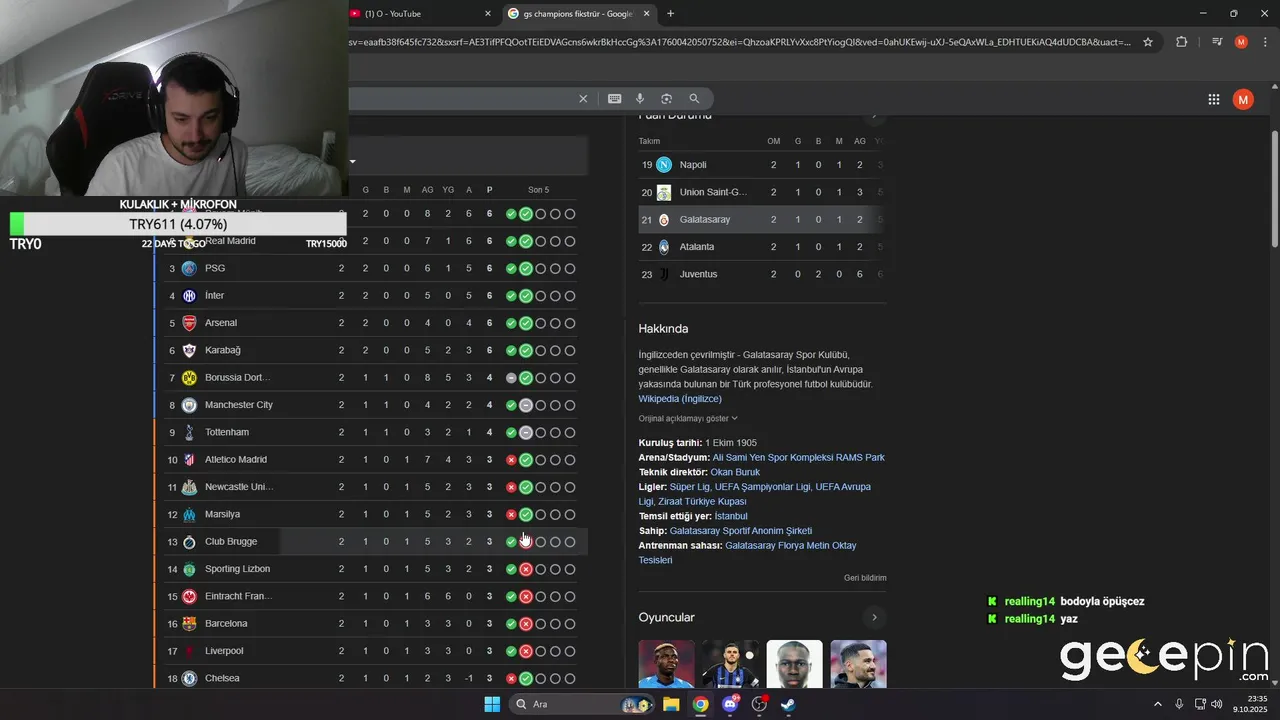Screen dimensions: 1280x720
Task: Click the taskbar search field Ara
Action: click(x=584, y=704)
